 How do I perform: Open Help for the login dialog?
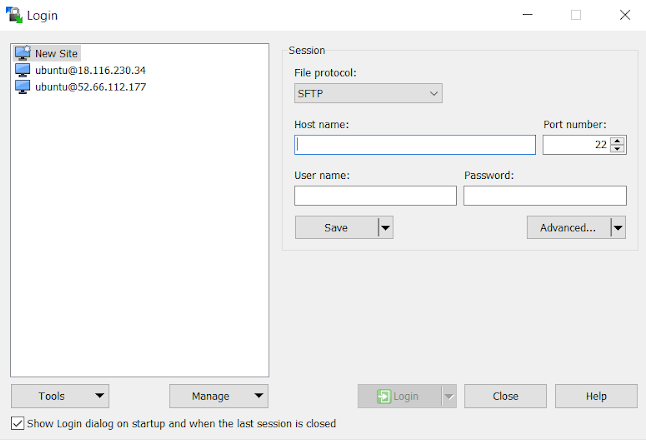[x=596, y=396]
